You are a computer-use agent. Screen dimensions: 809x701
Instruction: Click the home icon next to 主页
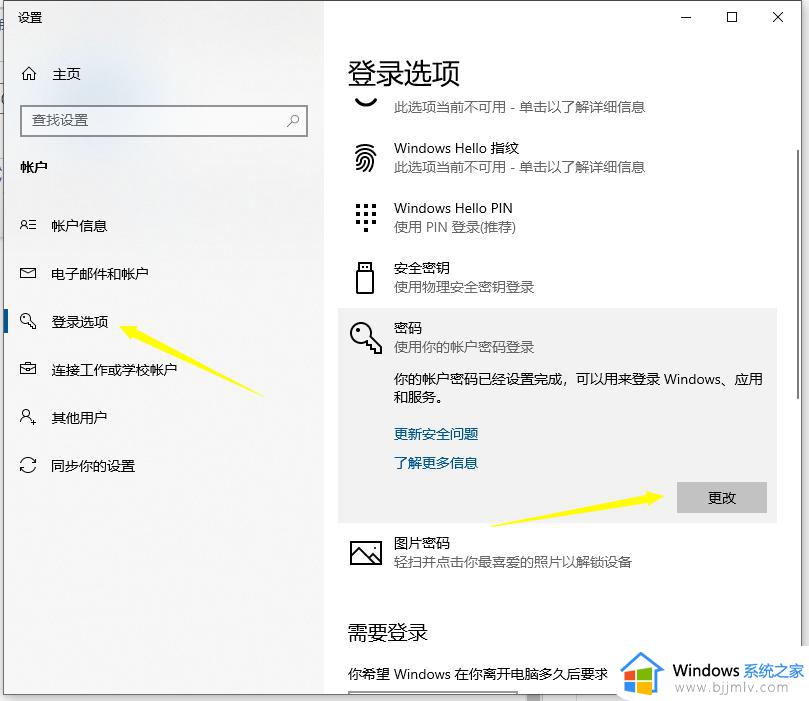[29, 74]
